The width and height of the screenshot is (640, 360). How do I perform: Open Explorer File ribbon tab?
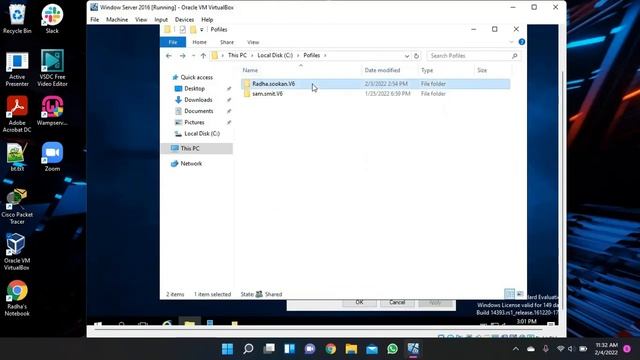click(x=173, y=42)
